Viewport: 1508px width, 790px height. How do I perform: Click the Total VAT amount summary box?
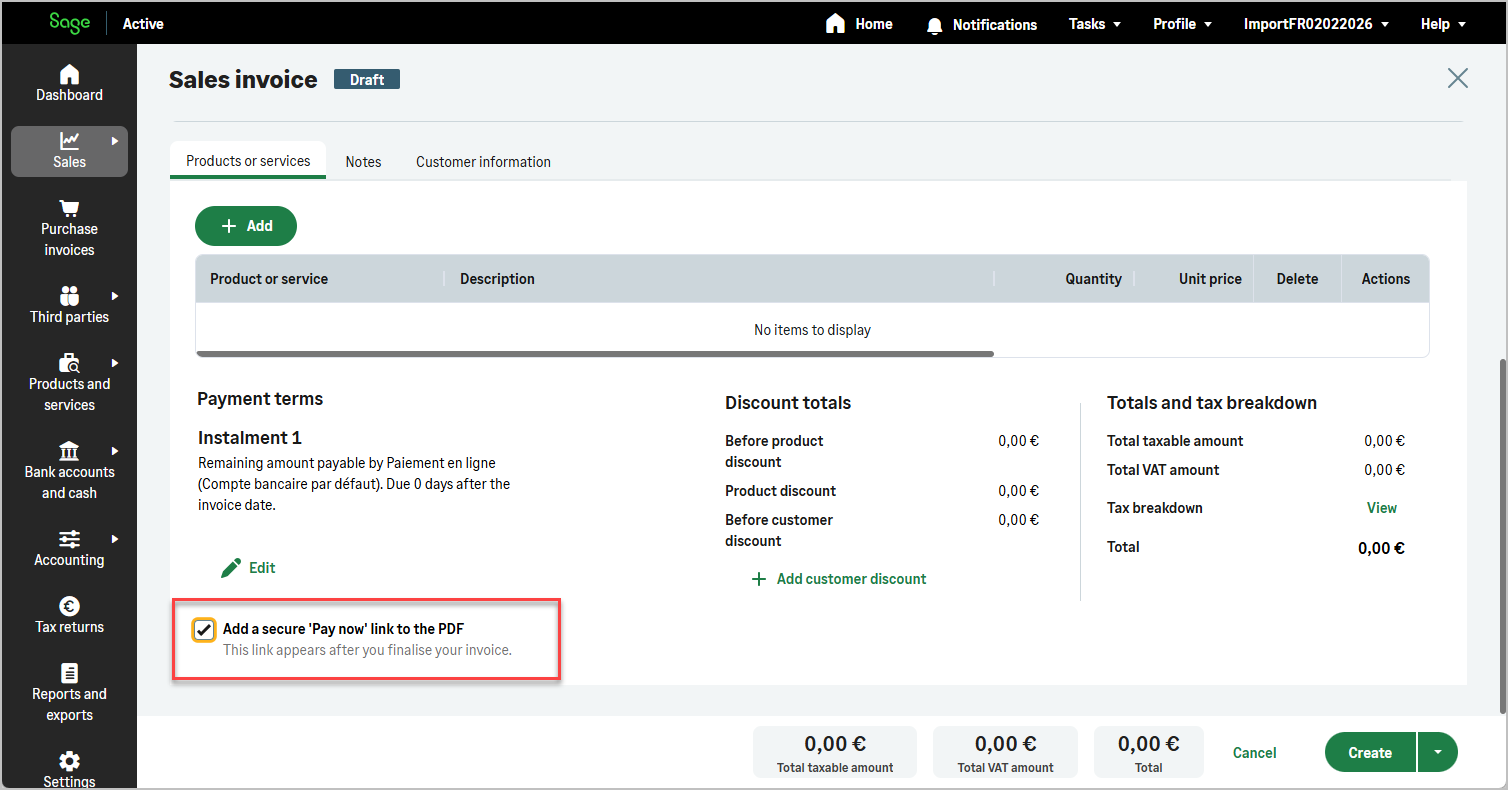click(x=1005, y=752)
